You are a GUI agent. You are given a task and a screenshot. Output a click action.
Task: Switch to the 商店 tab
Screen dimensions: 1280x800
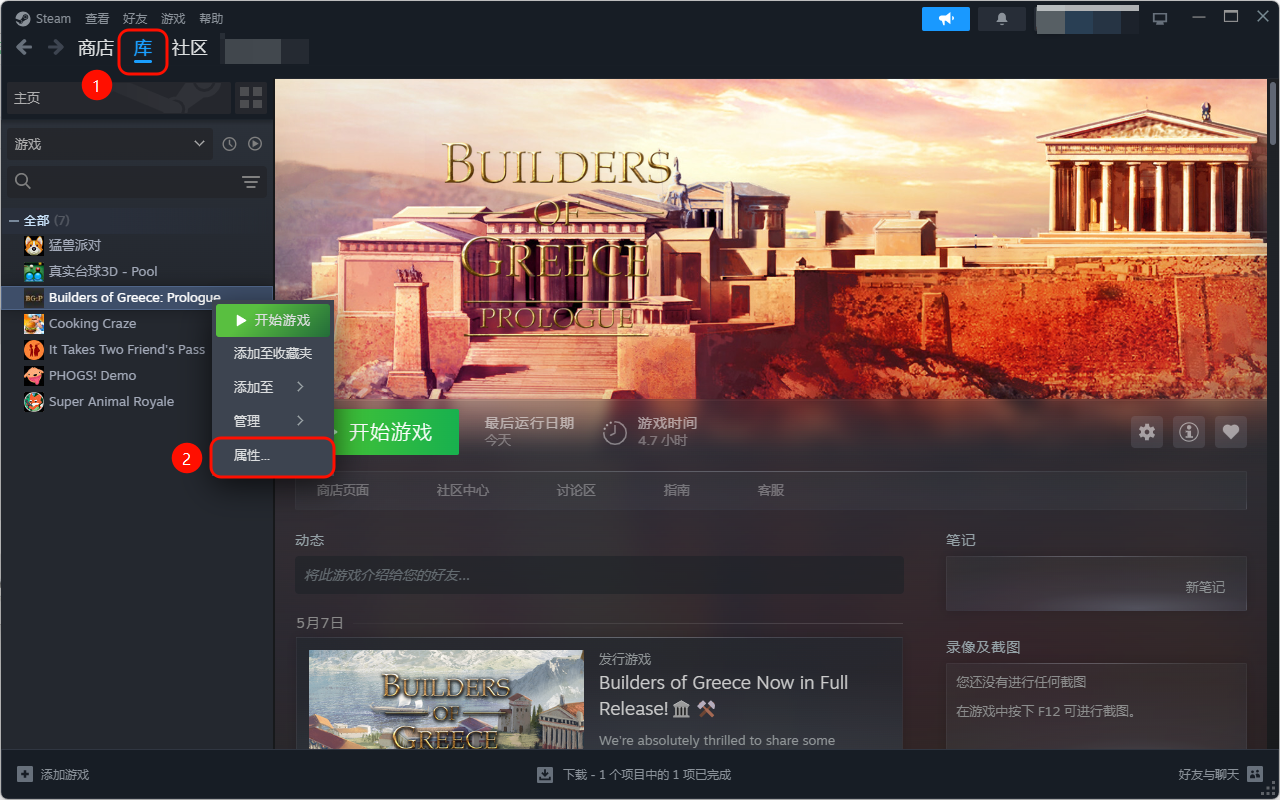96,48
